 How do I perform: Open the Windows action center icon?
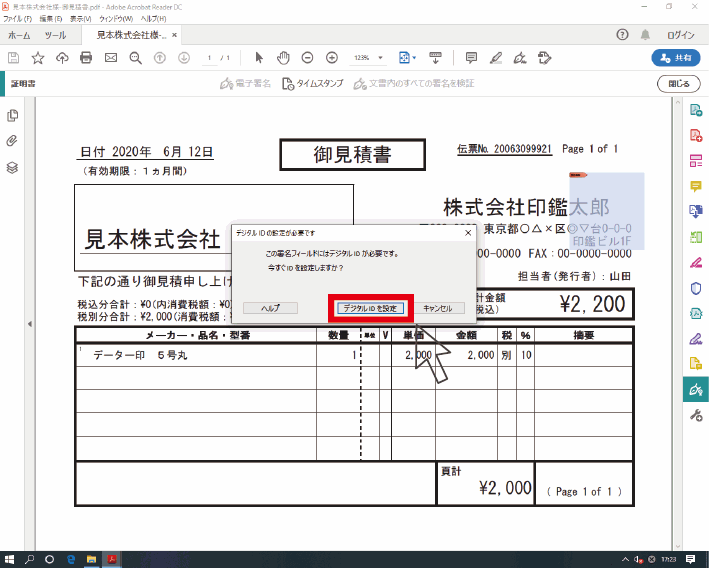[x=690, y=559]
